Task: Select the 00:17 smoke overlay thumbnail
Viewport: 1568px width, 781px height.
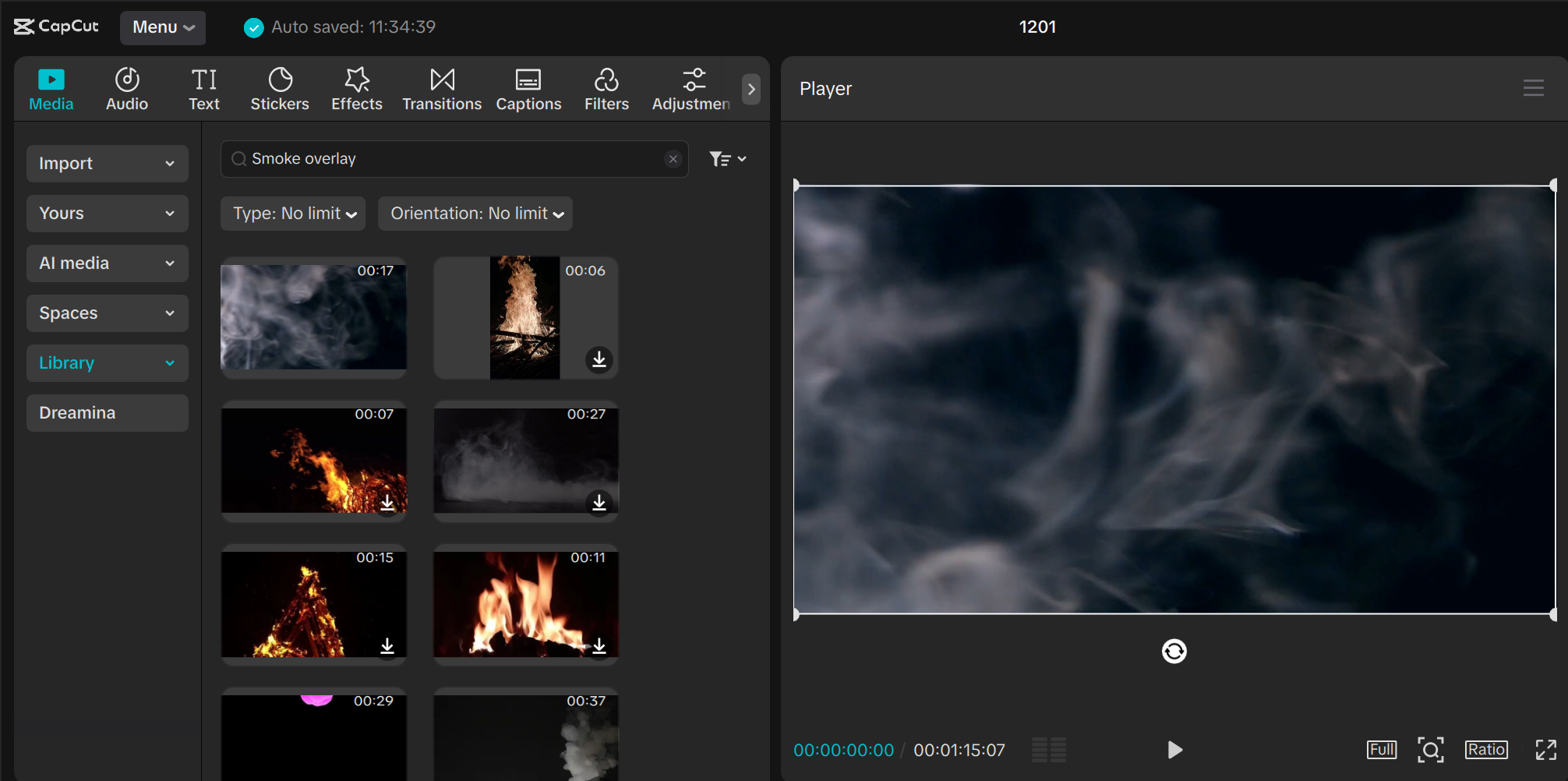Action: (x=313, y=317)
